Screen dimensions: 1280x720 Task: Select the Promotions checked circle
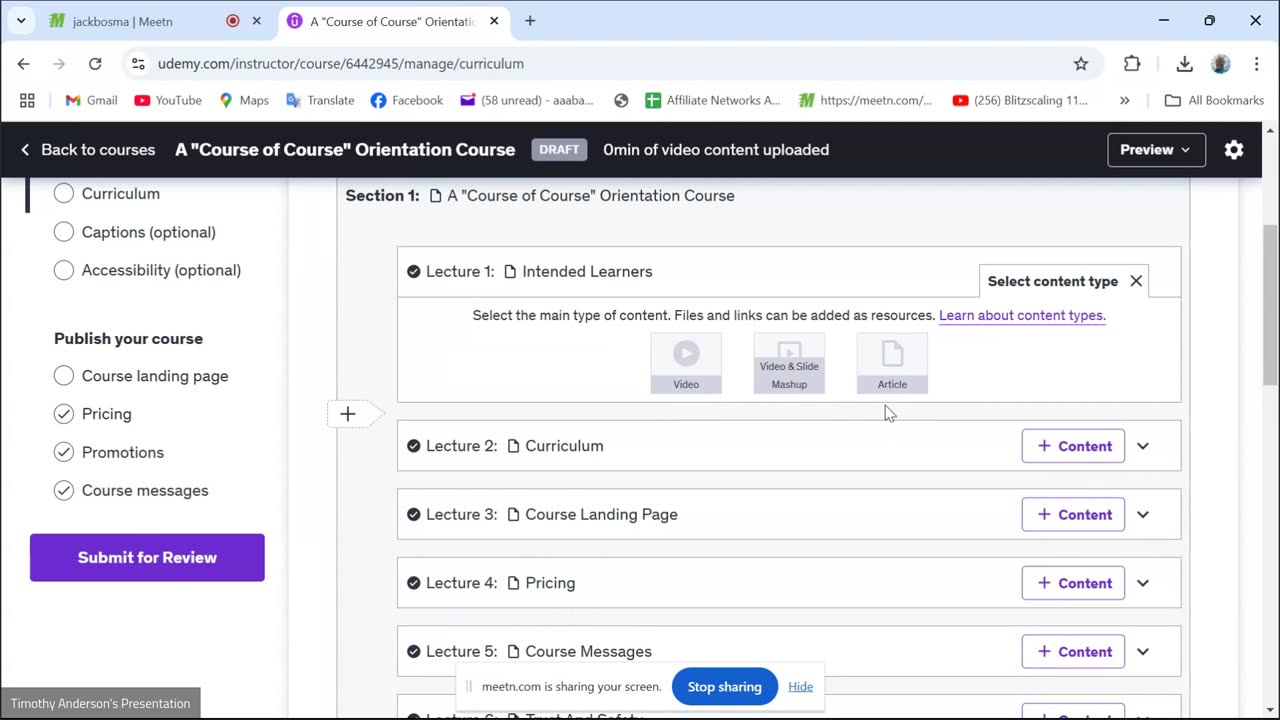click(64, 452)
